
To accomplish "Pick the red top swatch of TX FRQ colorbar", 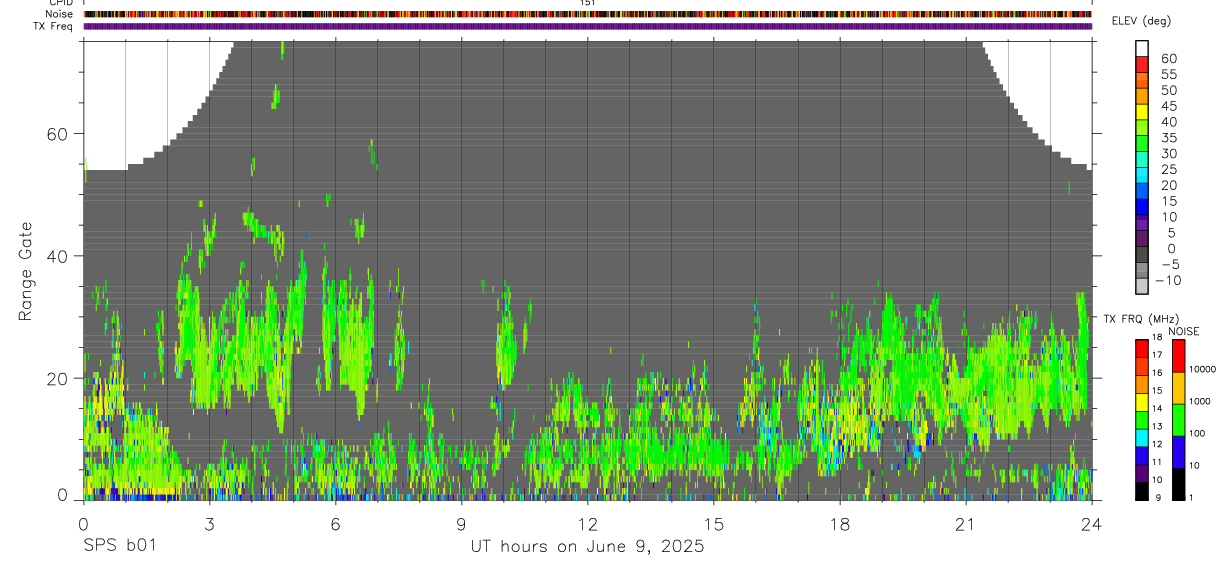I will point(1141,348).
